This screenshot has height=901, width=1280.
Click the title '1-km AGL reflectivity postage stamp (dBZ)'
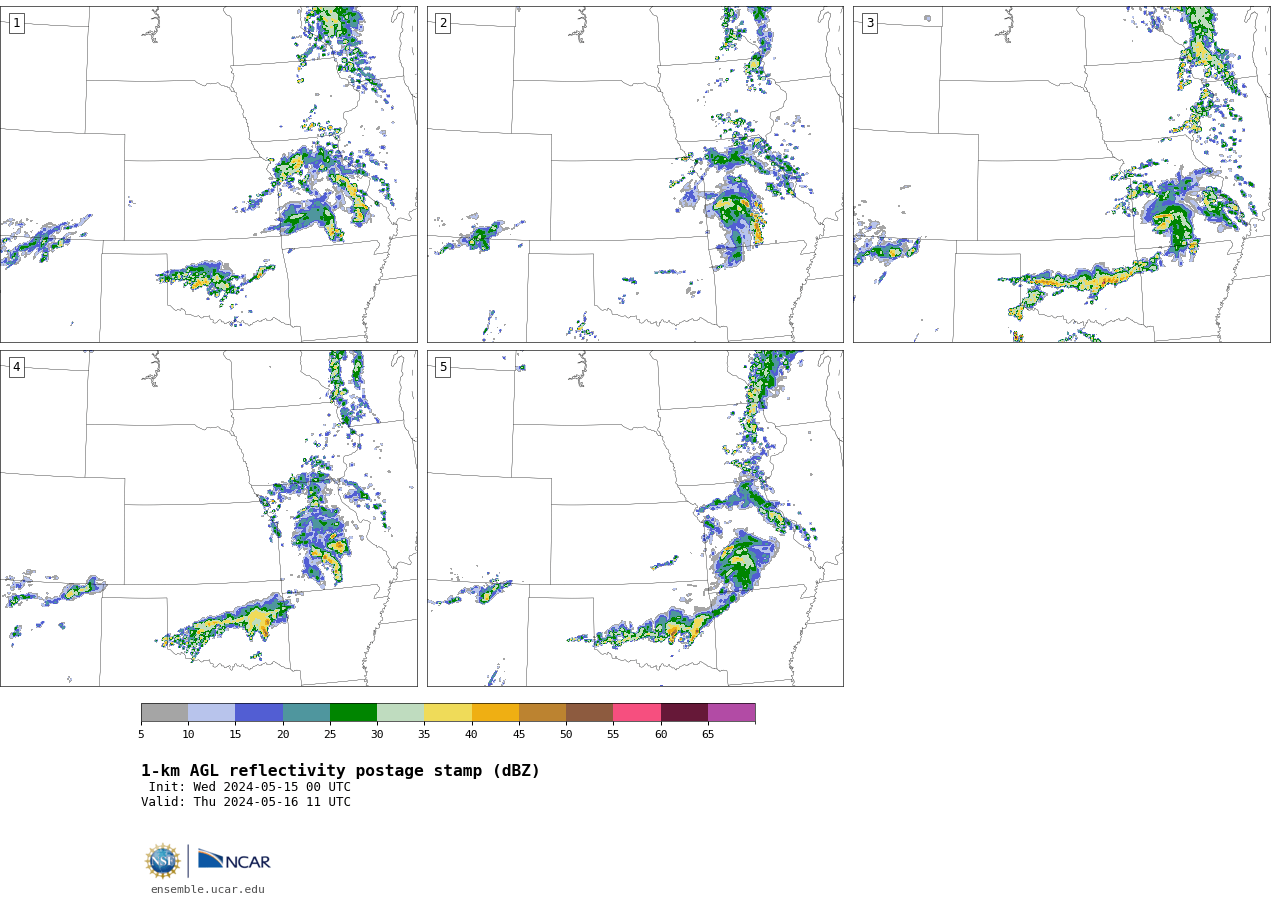[x=340, y=771]
